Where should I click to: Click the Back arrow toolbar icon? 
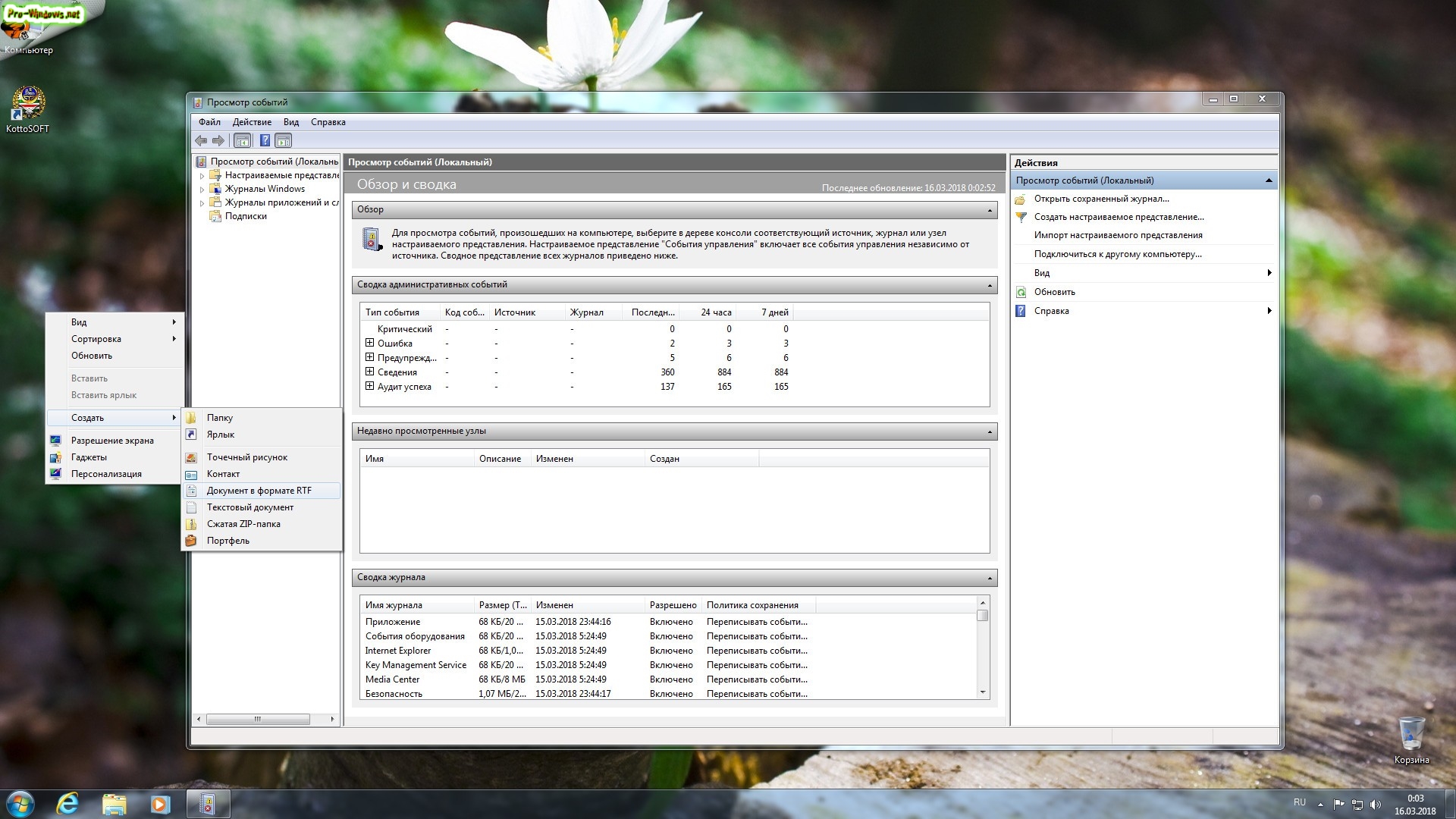click(201, 140)
